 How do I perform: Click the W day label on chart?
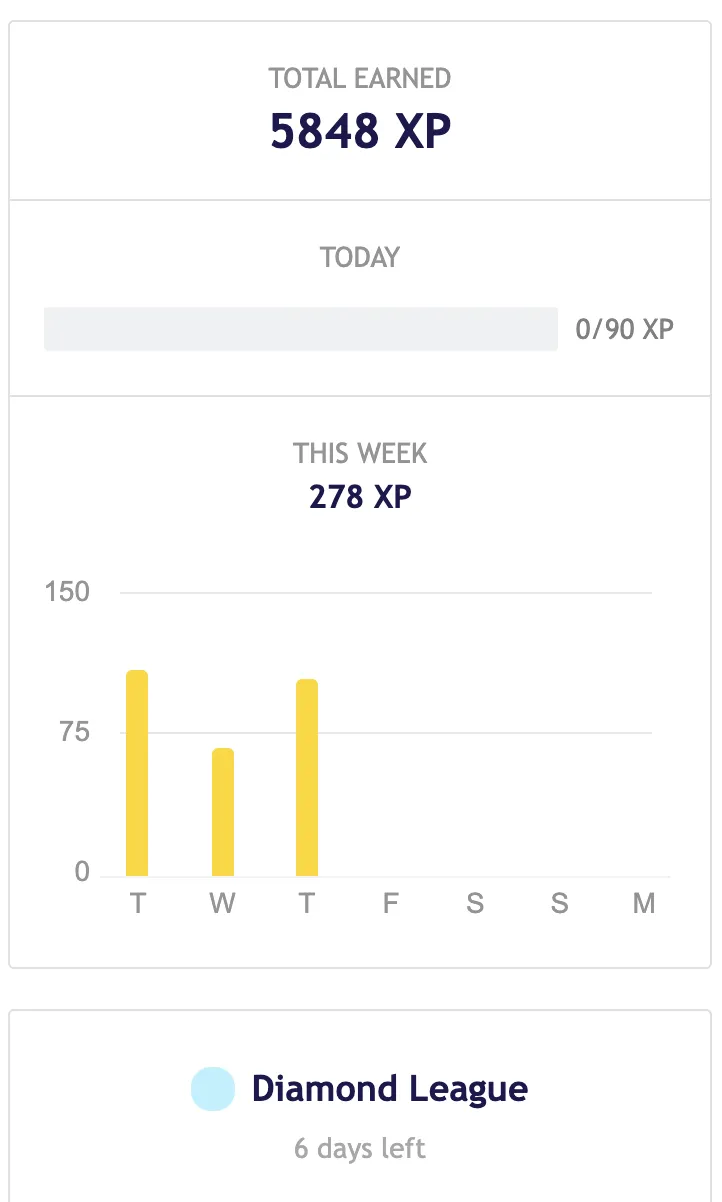tap(222, 904)
